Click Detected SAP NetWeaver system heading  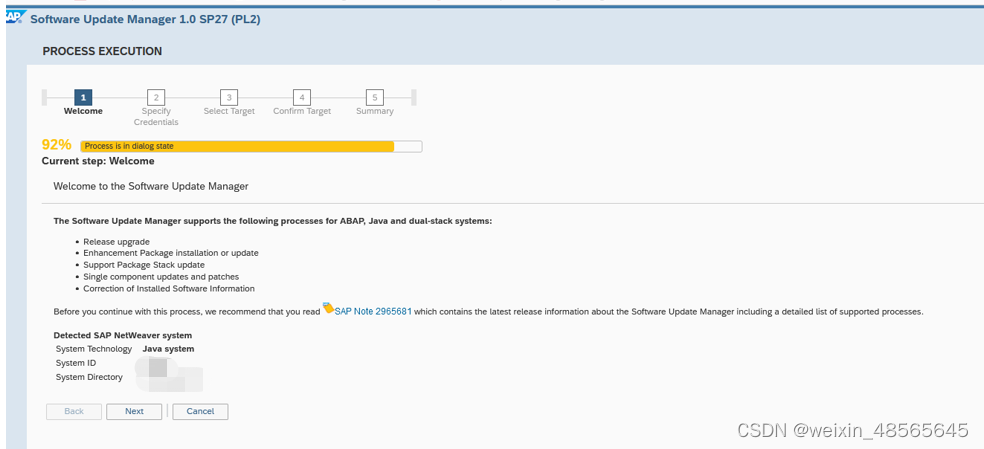[123, 335]
